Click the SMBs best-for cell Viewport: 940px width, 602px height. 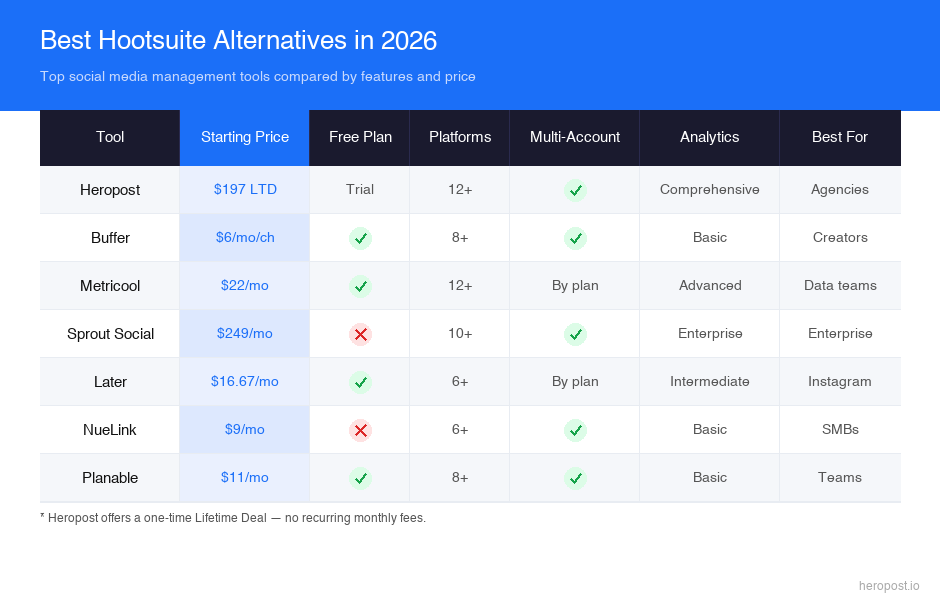(x=840, y=429)
